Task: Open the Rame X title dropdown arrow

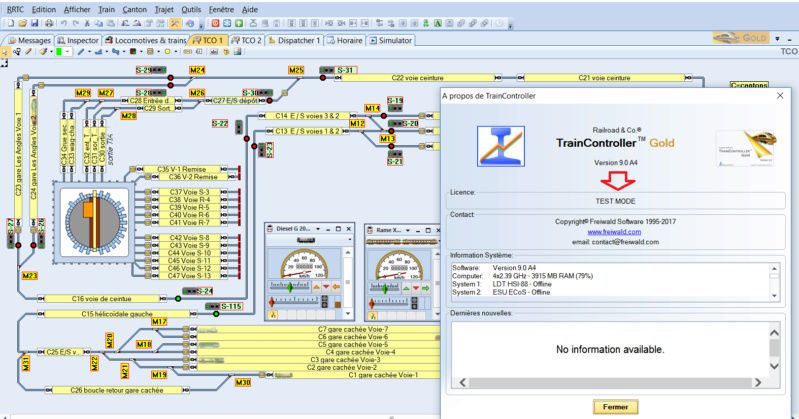Action: 408,230
